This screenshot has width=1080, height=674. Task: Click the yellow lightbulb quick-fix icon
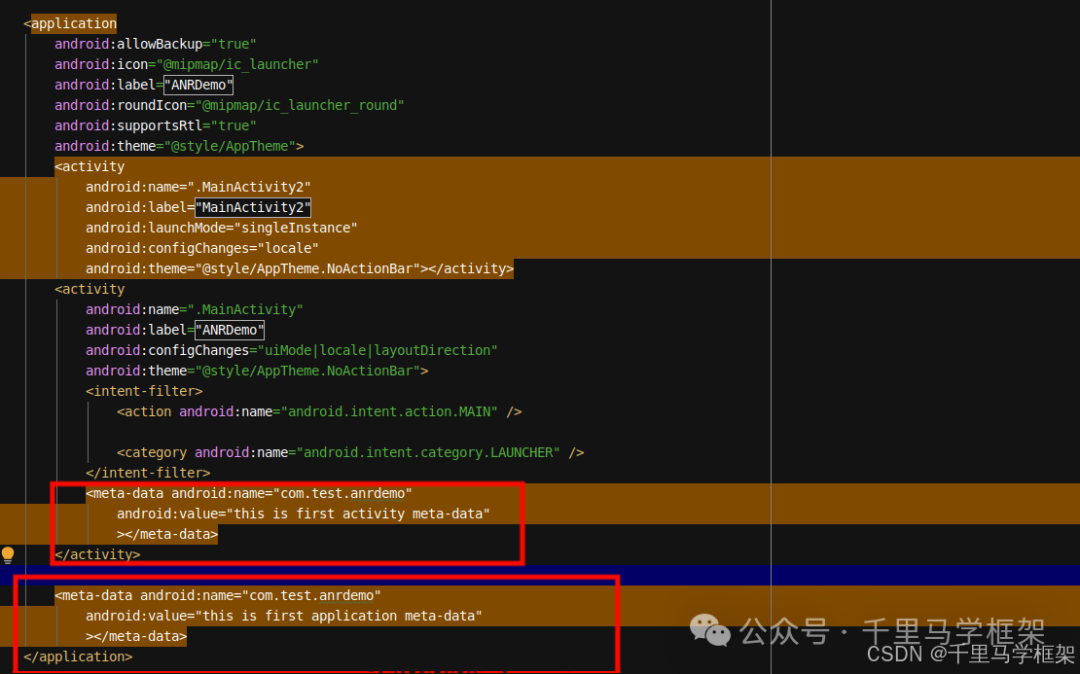click(x=8, y=554)
